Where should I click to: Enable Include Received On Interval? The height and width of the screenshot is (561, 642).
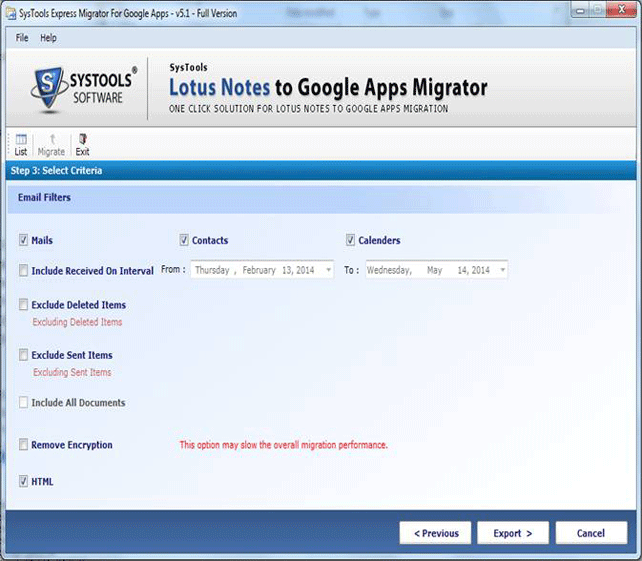click(x=23, y=270)
